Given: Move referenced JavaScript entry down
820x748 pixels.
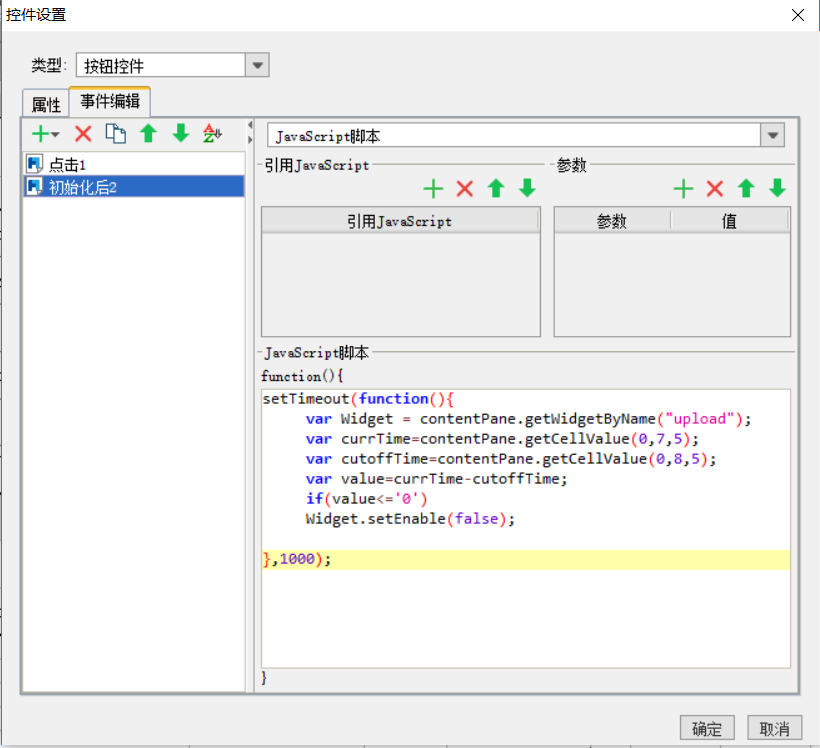Looking at the screenshot, I should tap(527, 188).
